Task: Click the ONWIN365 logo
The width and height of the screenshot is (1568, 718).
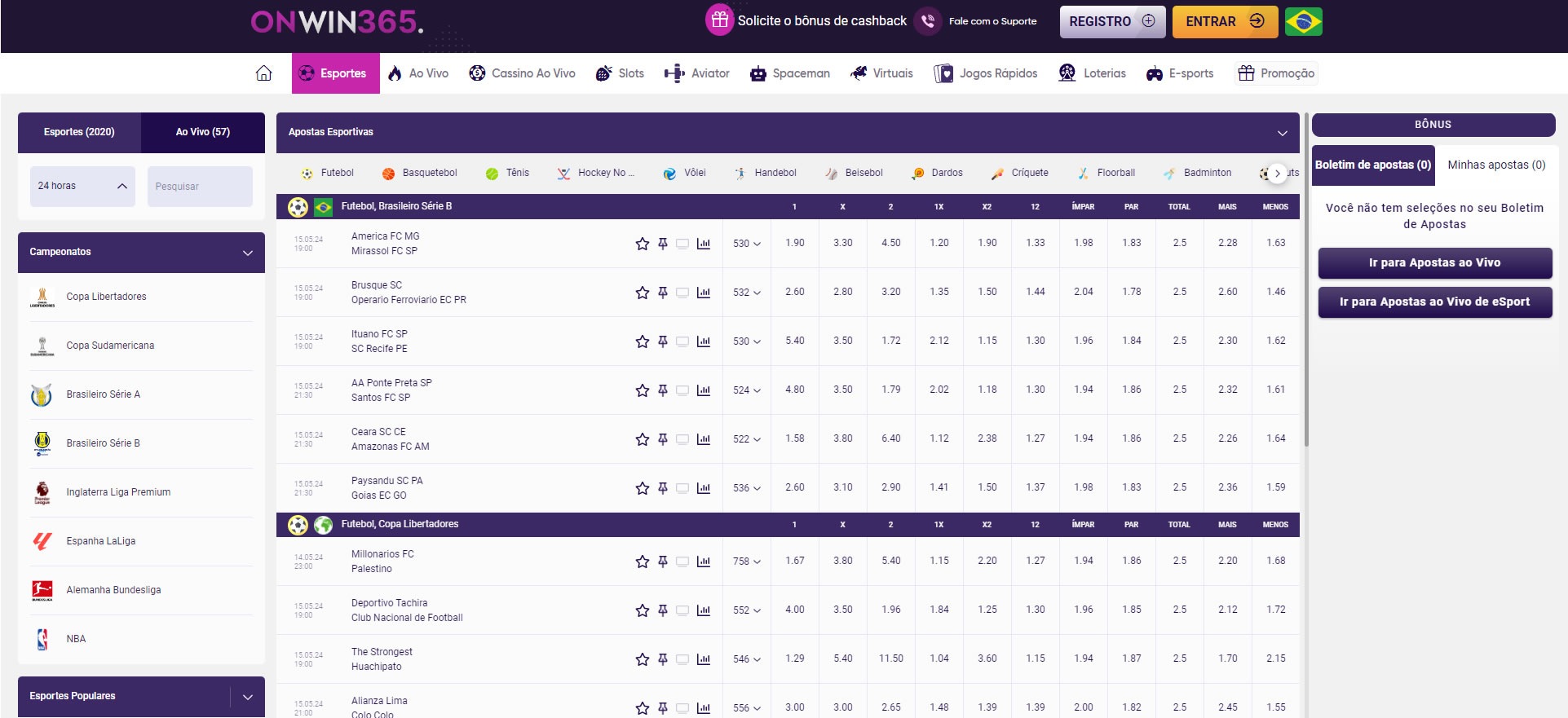Action: pyautogui.click(x=337, y=22)
